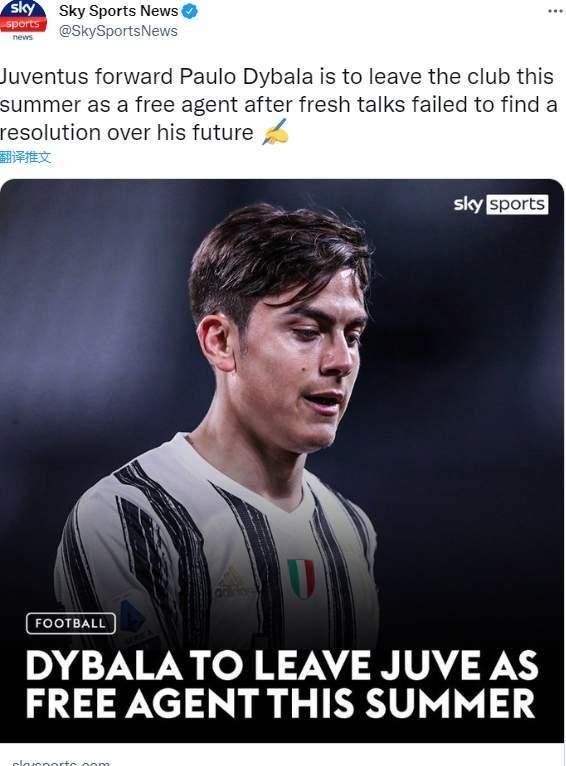Screen dimensions: 566x766
Task: Click the 翻译推文 translate tweet link
Action: tap(25, 157)
